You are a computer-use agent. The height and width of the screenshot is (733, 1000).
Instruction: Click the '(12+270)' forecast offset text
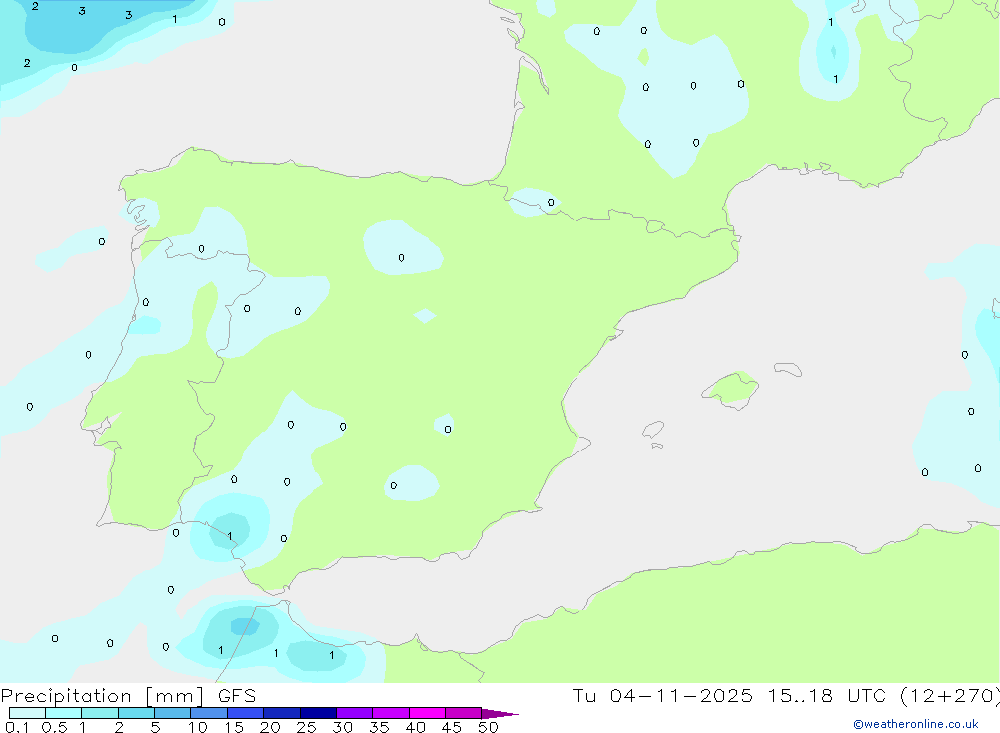pyautogui.click(x=950, y=696)
